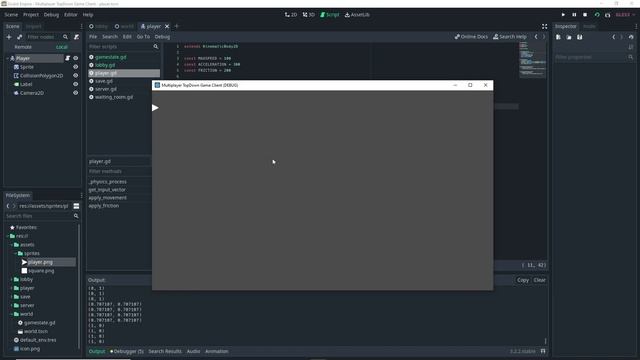Open the AssetLib workspace
The height and width of the screenshot is (360, 640).
pyautogui.click(x=357, y=15)
